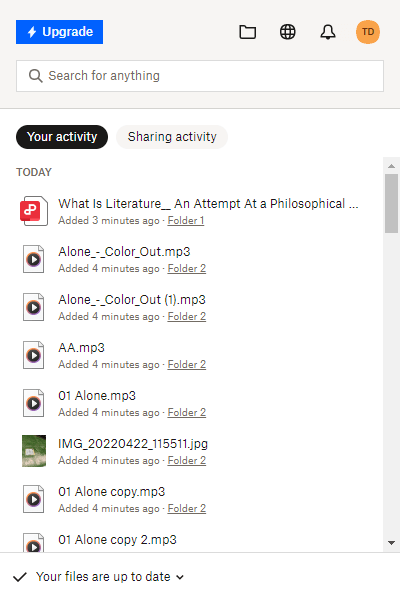Open notifications bell
400x600 pixels.
tap(328, 32)
